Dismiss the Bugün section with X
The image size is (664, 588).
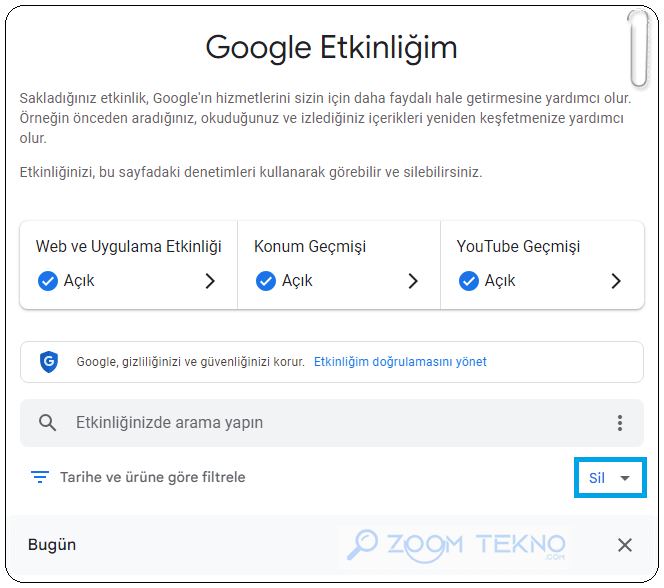[x=625, y=545]
